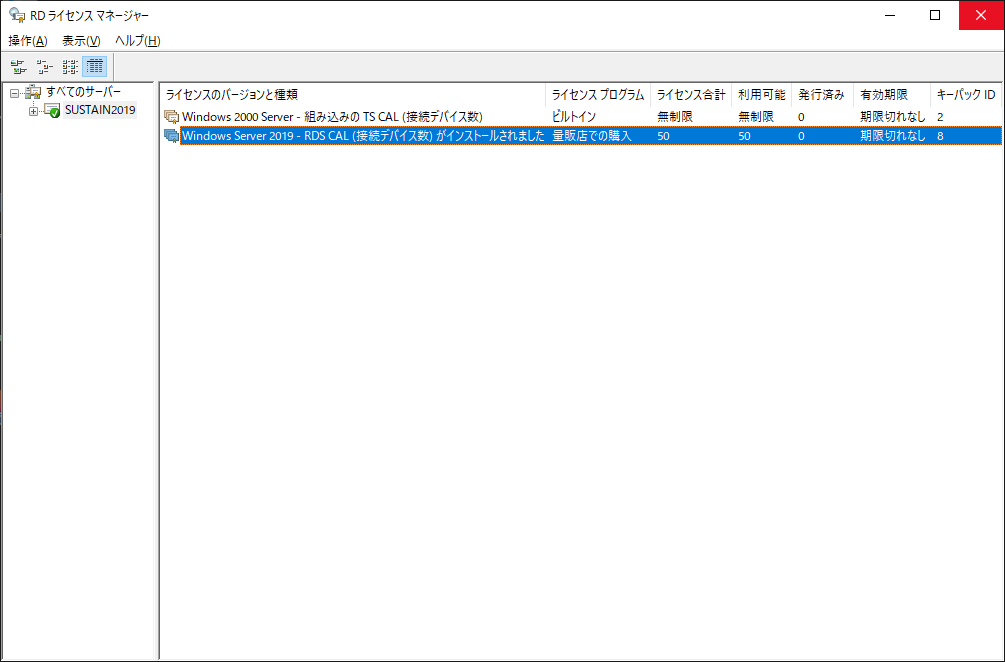
Task: Sort by キーパック ID column header
Action: [966, 95]
